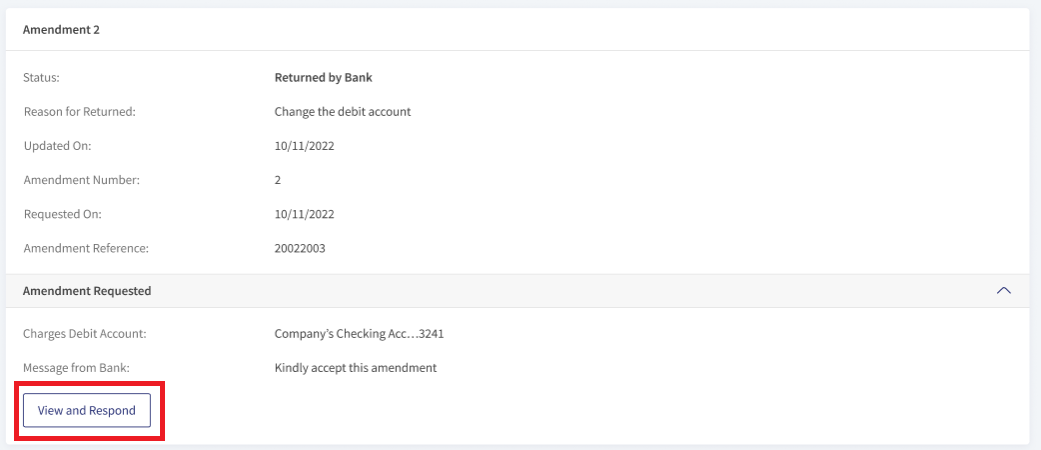Screen dimensions: 1041x450
Task: Collapse the Amendment Requested section chevron
Action: (1004, 291)
